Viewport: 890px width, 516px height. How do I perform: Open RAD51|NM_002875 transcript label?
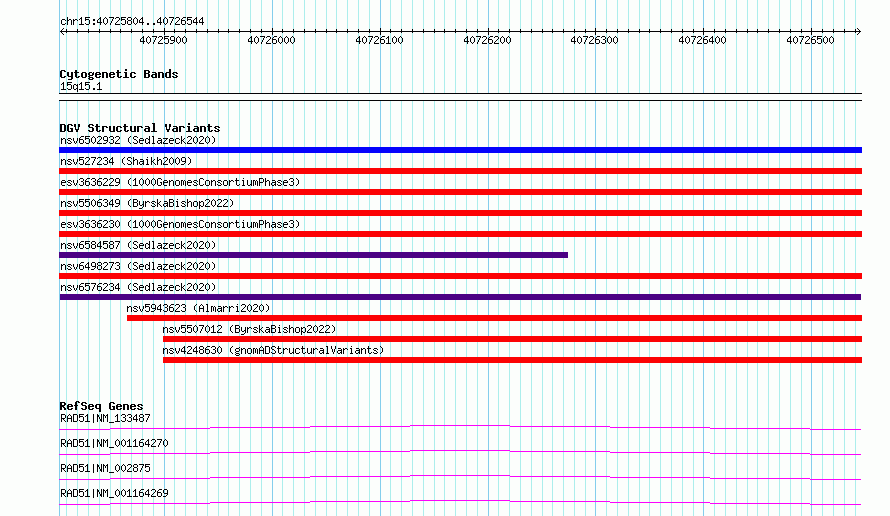(105, 468)
